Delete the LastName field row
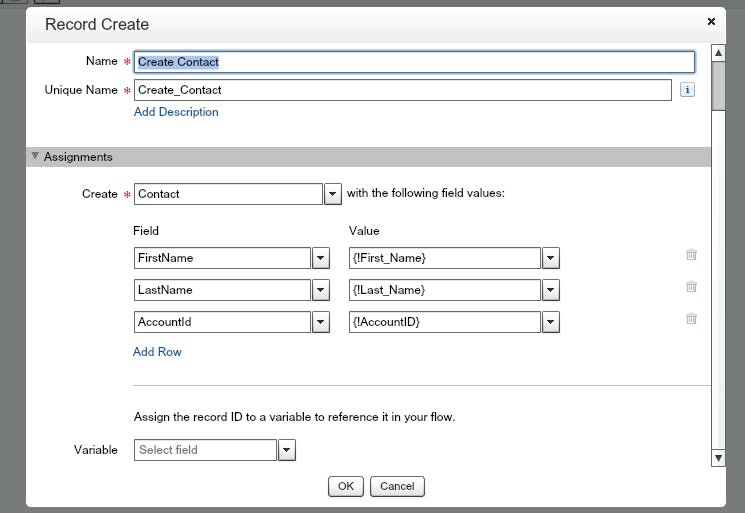 coord(691,287)
